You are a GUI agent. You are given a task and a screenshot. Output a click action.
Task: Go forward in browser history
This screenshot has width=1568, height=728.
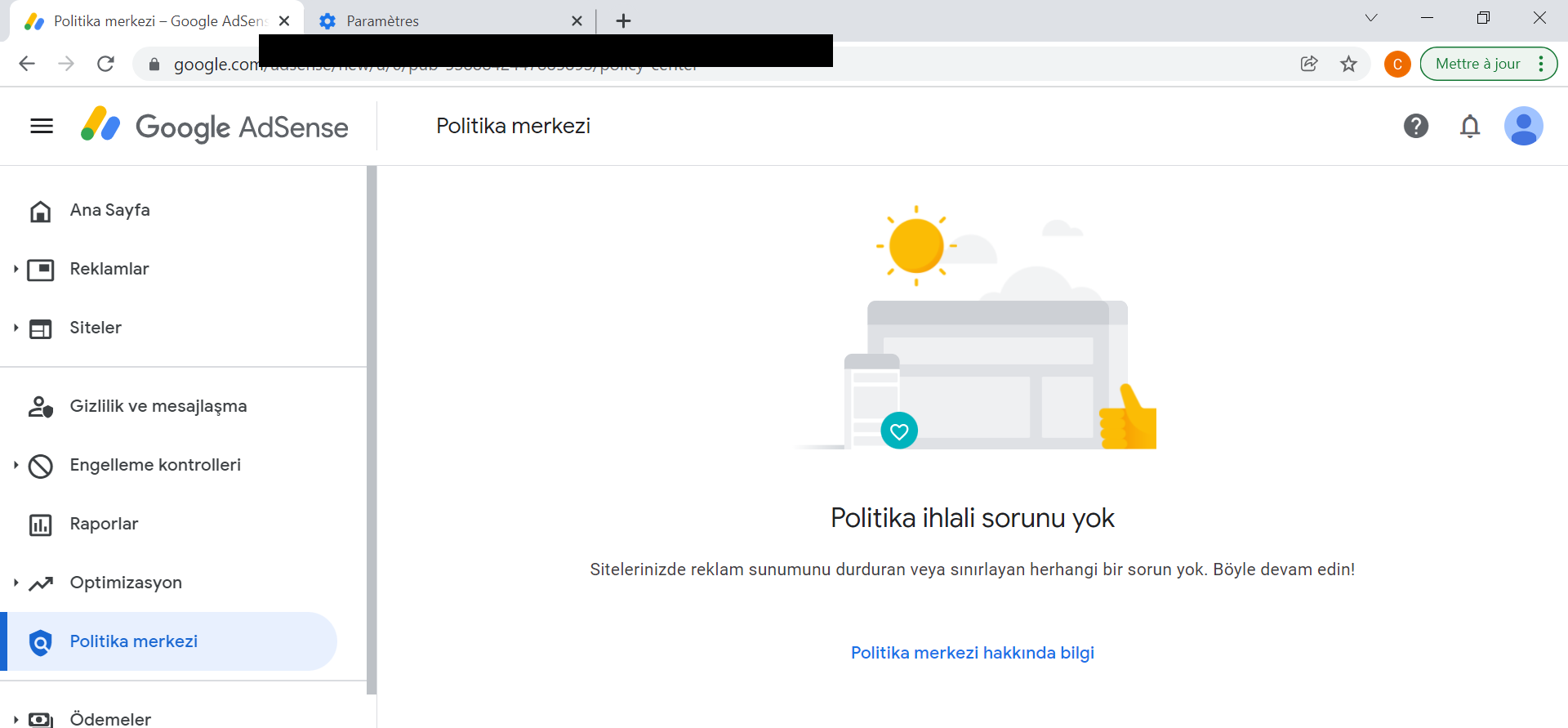[66, 64]
